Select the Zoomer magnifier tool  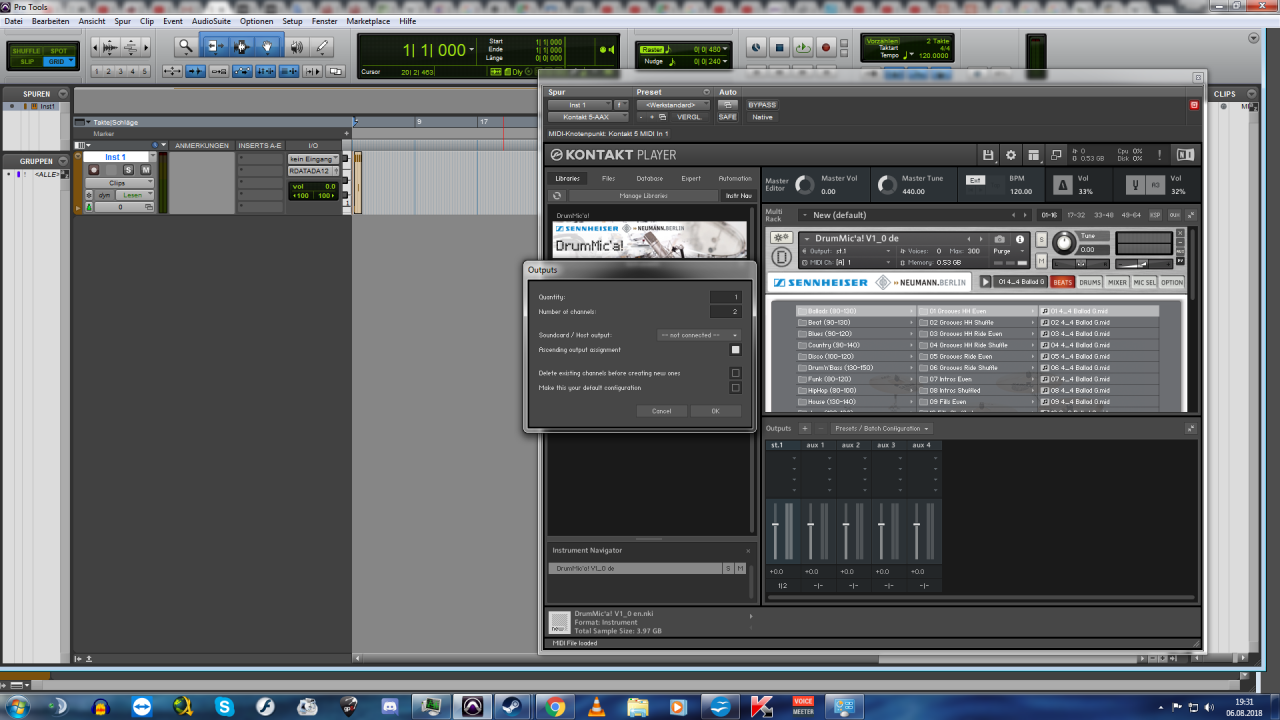click(185, 47)
